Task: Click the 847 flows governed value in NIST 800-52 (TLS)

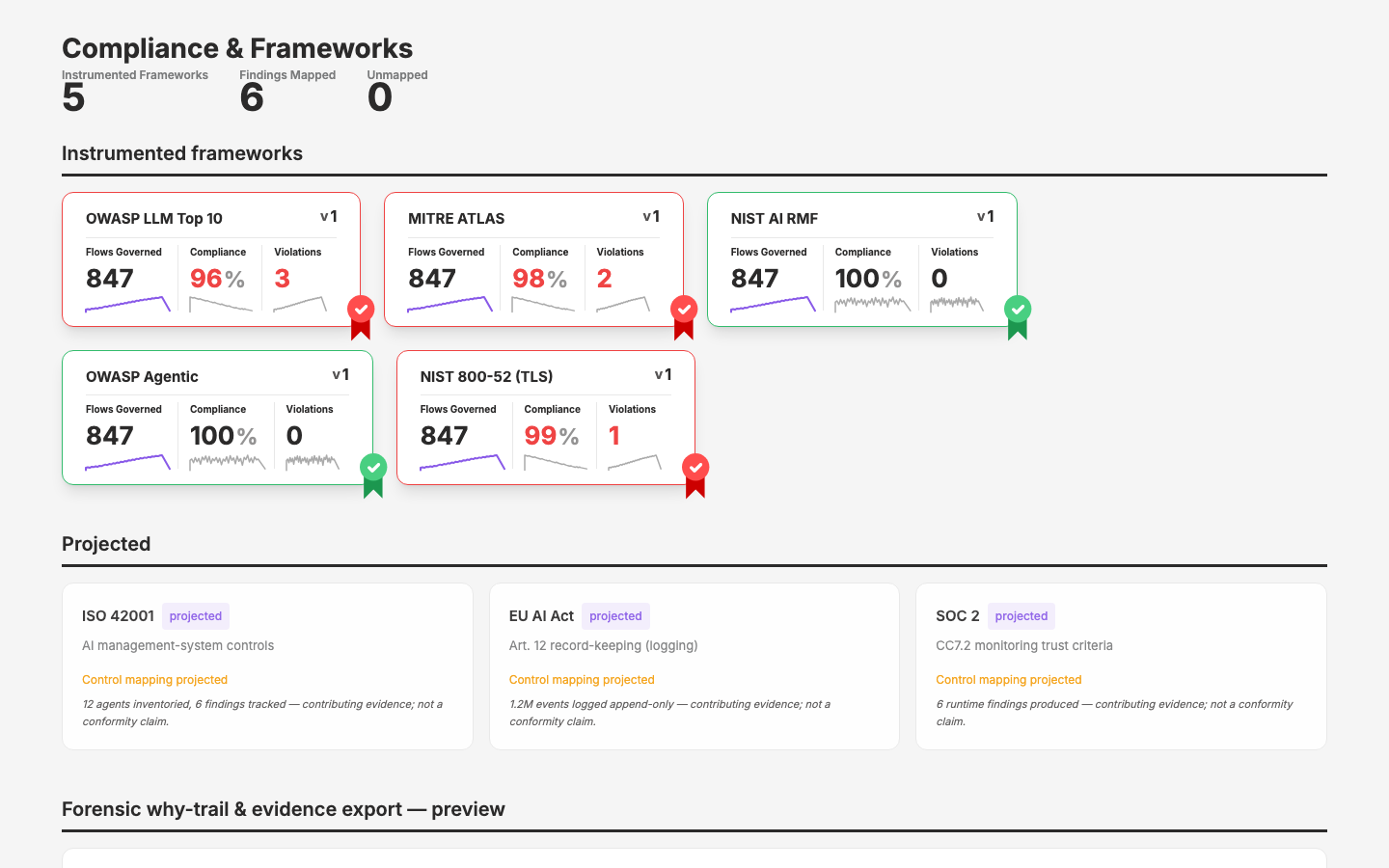Action: point(444,436)
